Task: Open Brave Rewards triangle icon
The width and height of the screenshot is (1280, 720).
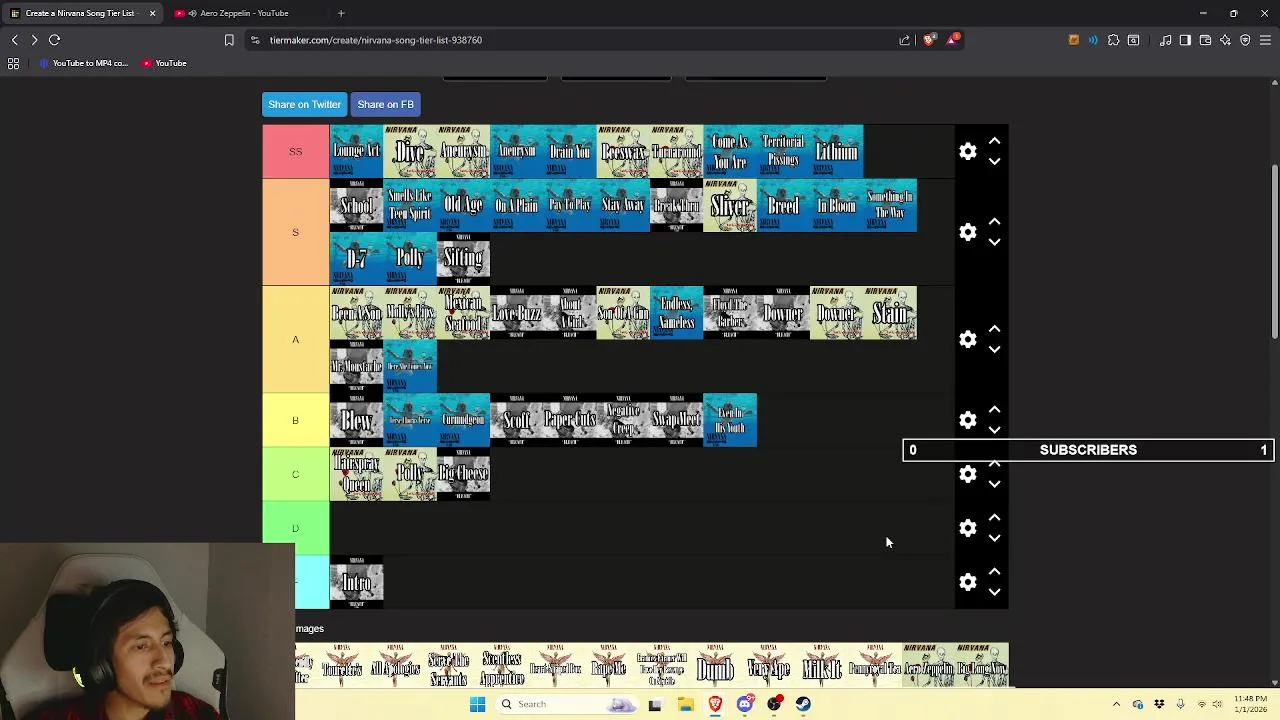Action: click(953, 40)
